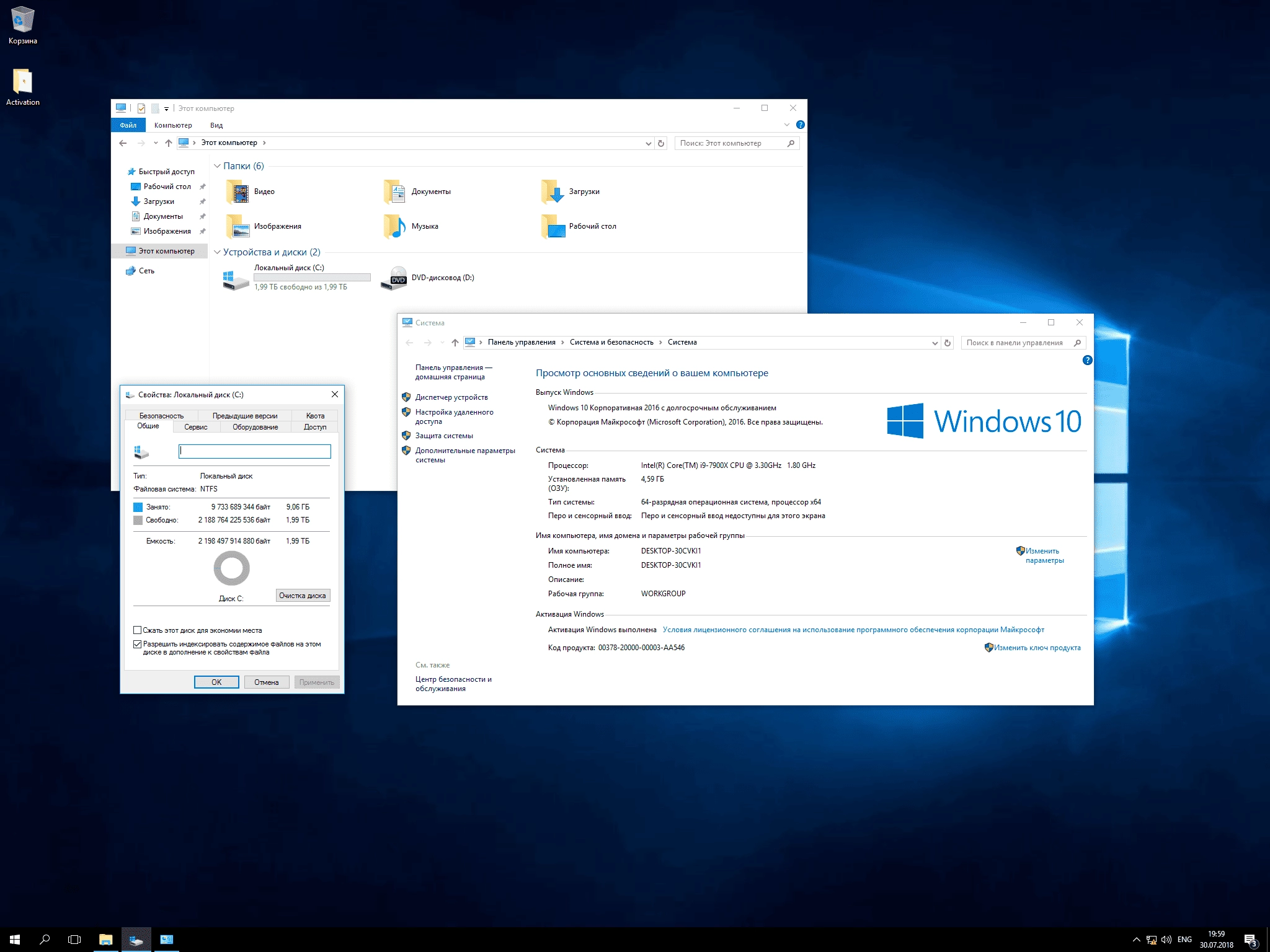Screen dimensions: 1270x952
Task: Click the up arrow in System window
Action: [x=455, y=343]
